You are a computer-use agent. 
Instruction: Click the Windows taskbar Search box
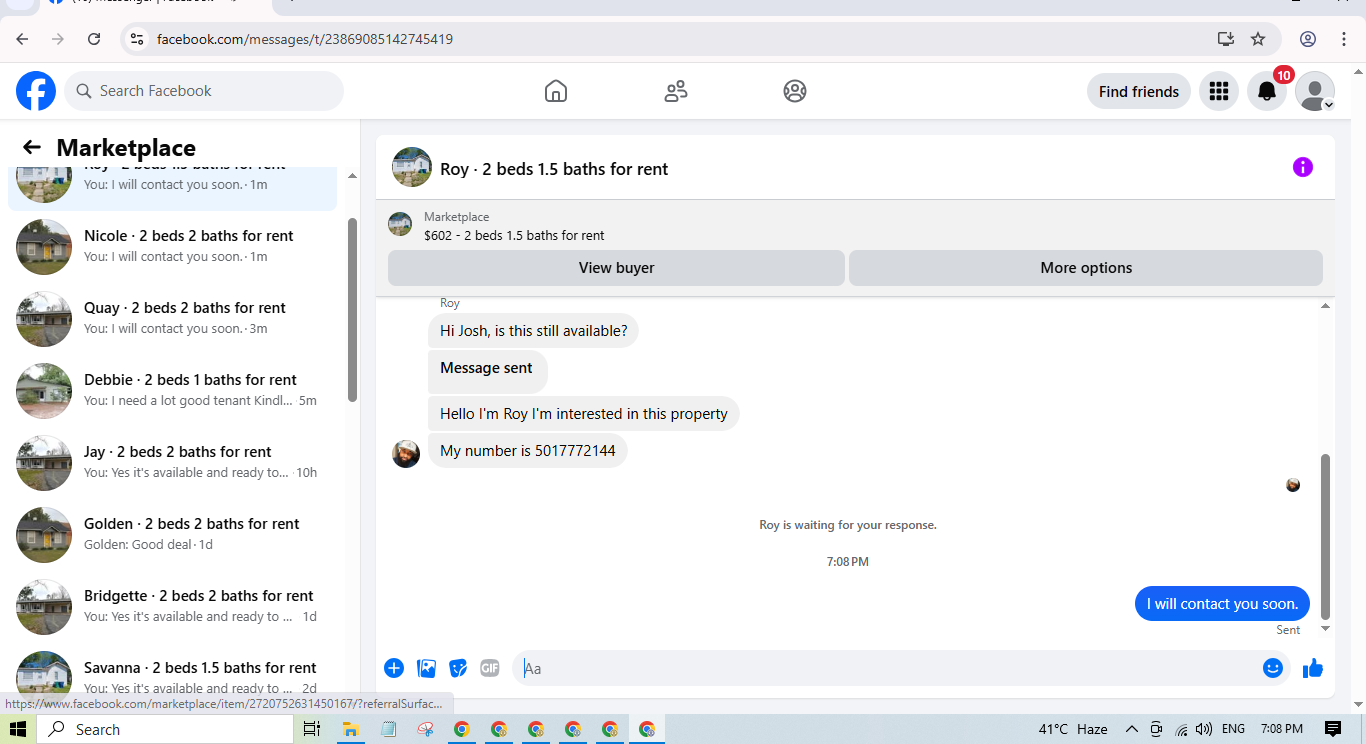(165, 729)
